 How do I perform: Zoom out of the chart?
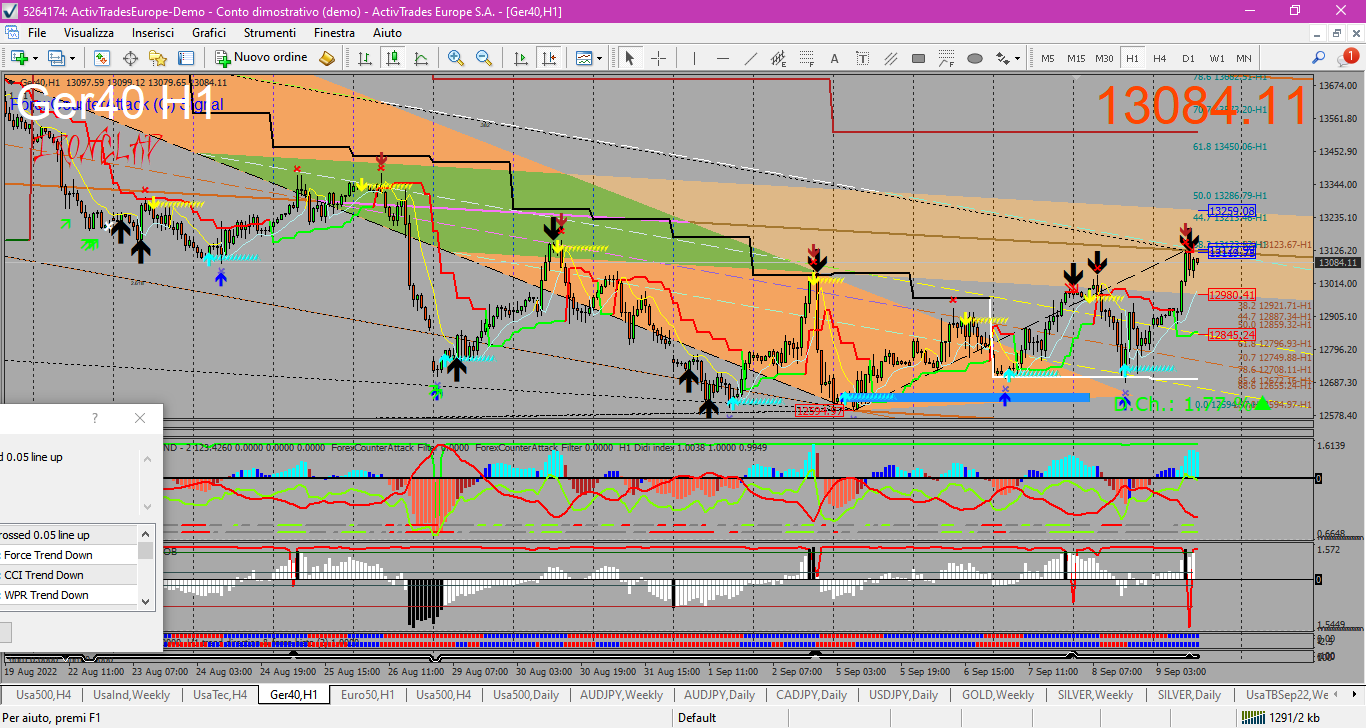pyautogui.click(x=484, y=58)
